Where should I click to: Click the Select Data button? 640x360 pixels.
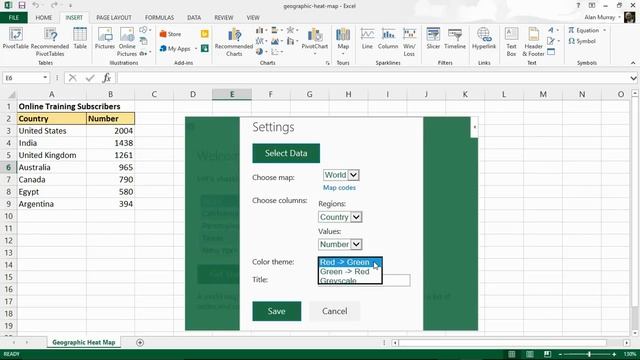point(286,153)
